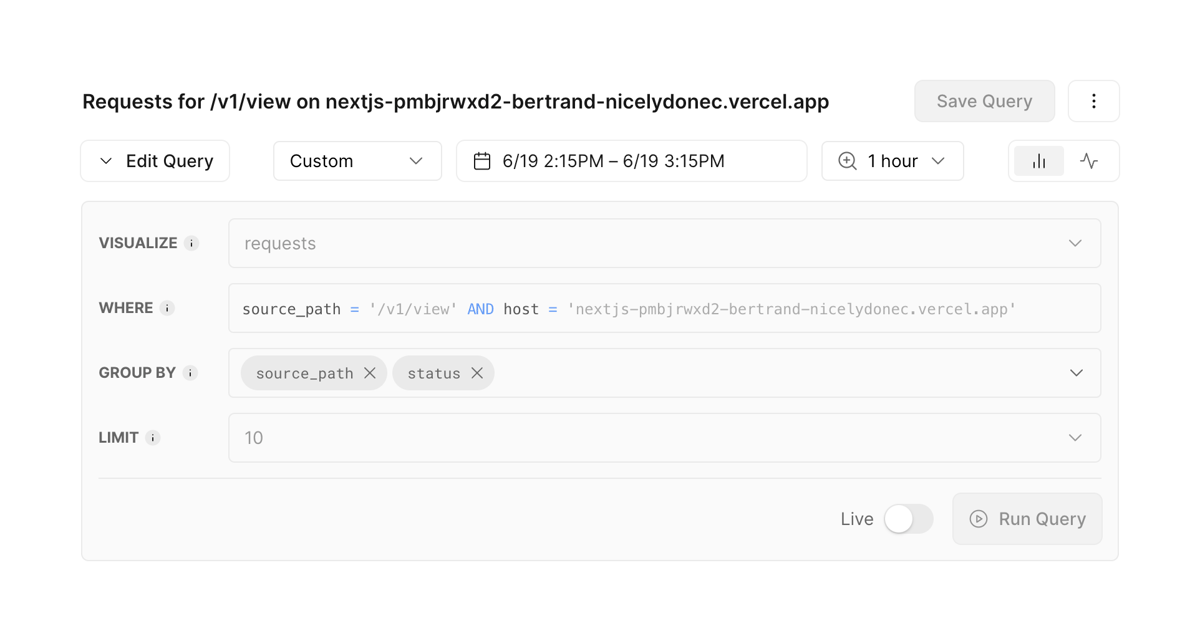Remove the source_path grouping chip
Image resolution: width=1200 pixels, height=641 pixels.
click(370, 372)
